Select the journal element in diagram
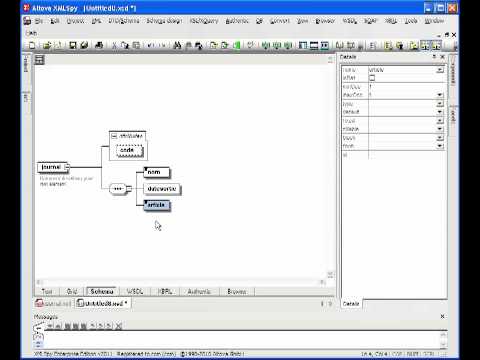 51,167
